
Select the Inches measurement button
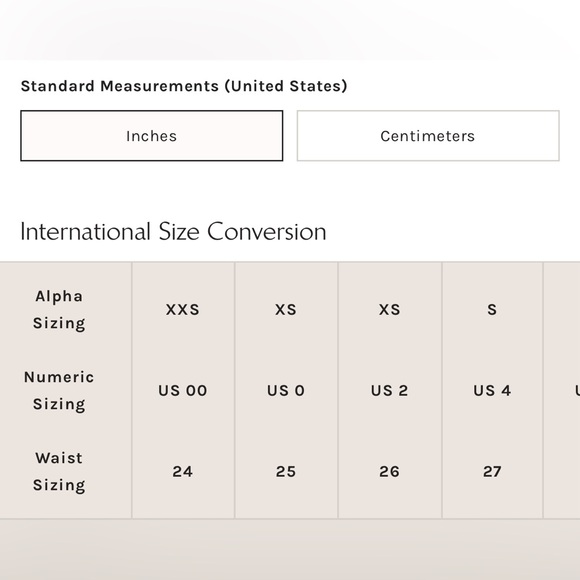pyautogui.click(x=152, y=136)
